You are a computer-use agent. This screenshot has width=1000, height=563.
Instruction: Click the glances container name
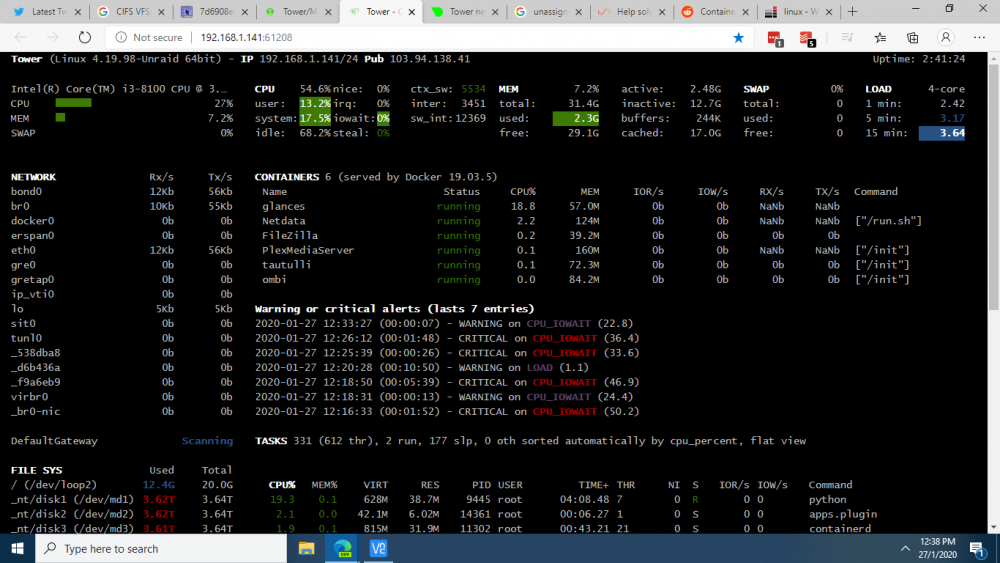(283, 206)
